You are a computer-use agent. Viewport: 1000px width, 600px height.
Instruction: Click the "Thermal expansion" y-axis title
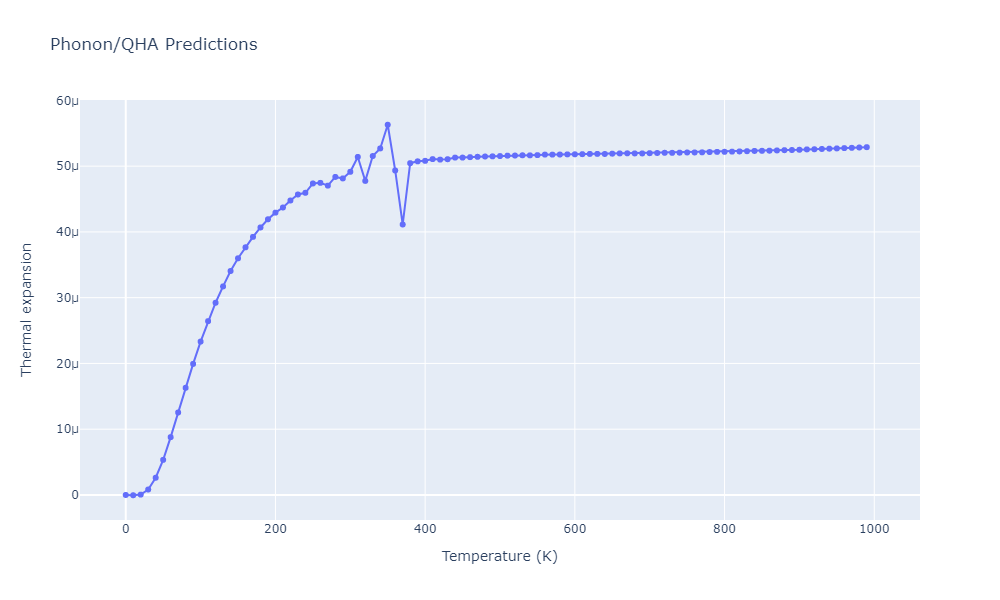click(27, 310)
